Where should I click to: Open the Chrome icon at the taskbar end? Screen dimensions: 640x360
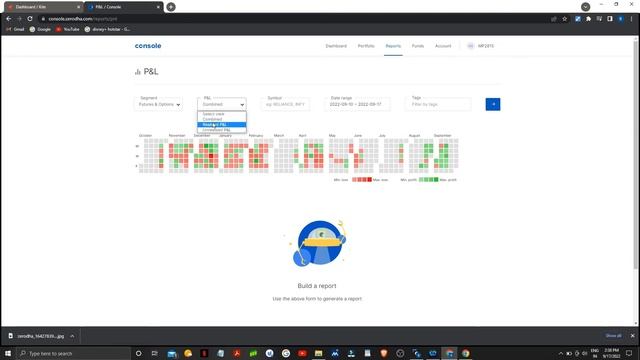[466, 353]
